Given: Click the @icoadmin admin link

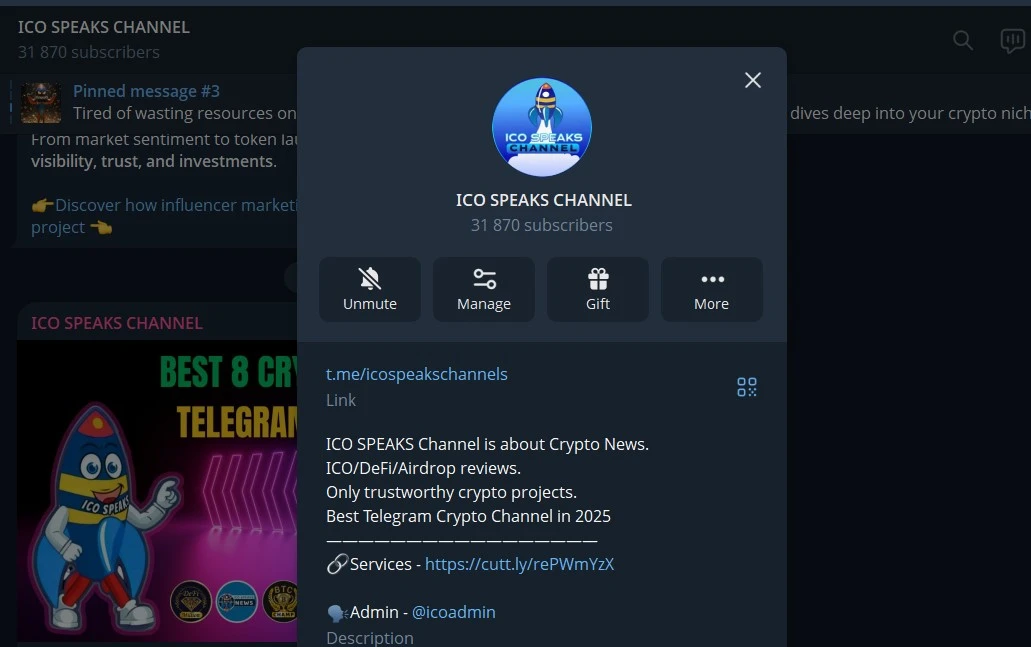Looking at the screenshot, I should click(x=453, y=611).
